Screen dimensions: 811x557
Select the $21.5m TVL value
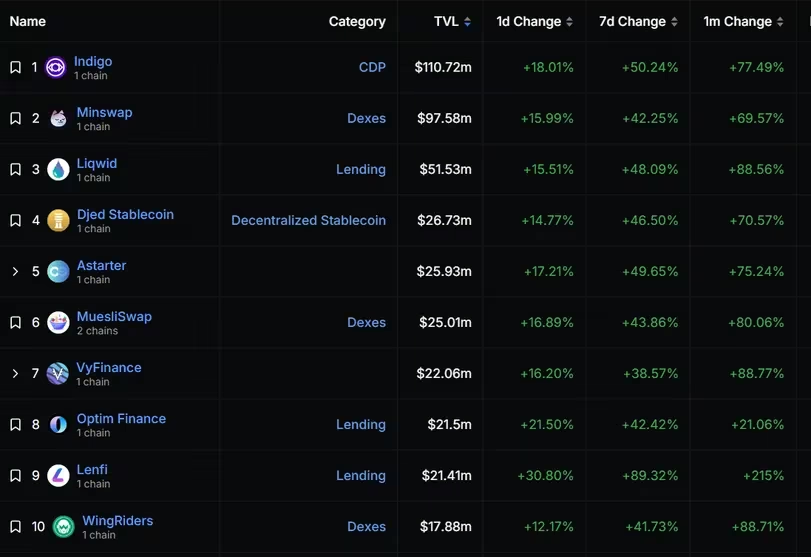[449, 425]
